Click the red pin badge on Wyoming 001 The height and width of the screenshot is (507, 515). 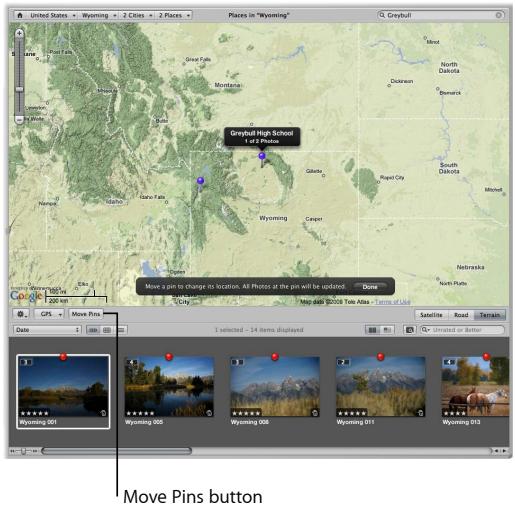click(63, 357)
